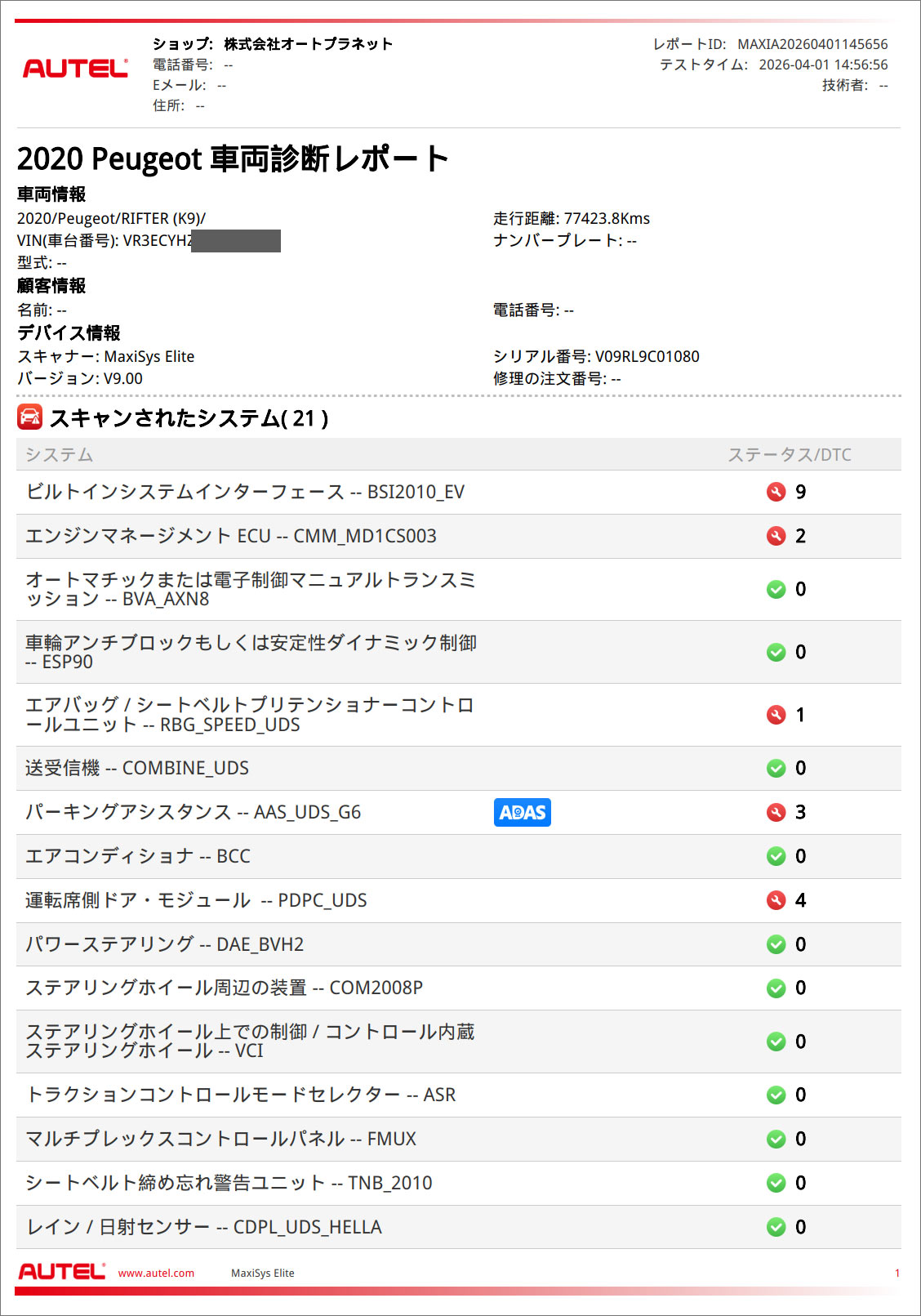Screen dimensions: 921x1316
Task: Click the green check icon for BVA_AXN8
Action: click(776, 589)
